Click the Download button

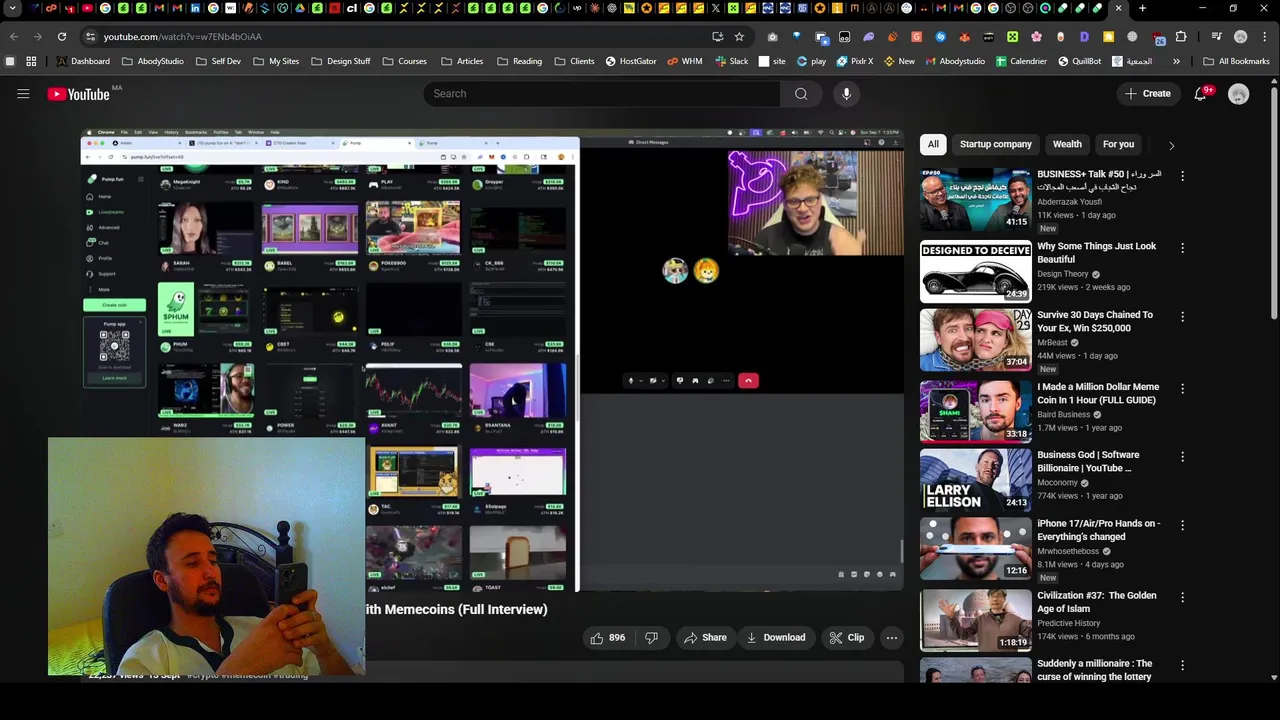pos(775,638)
